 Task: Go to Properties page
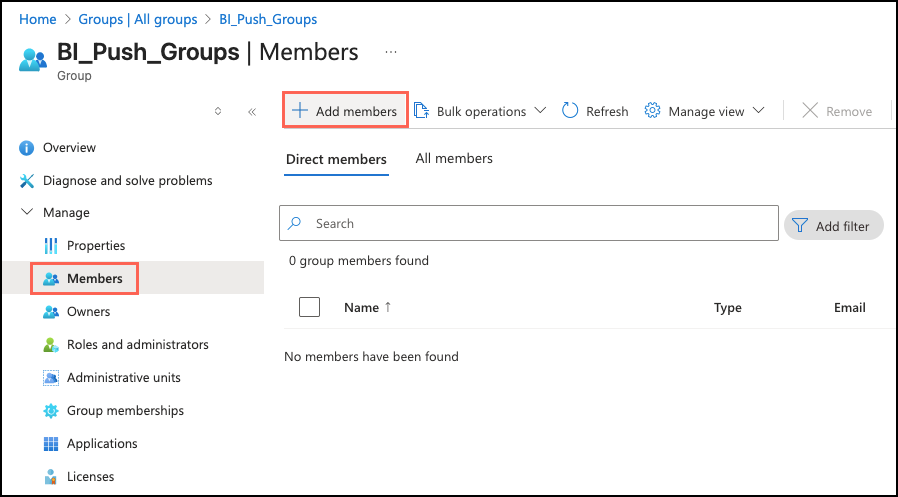96,246
